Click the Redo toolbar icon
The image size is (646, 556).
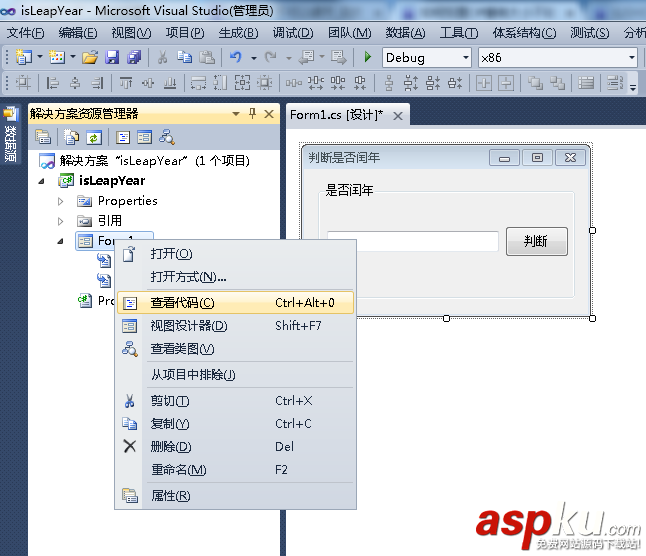[x=270, y=57]
